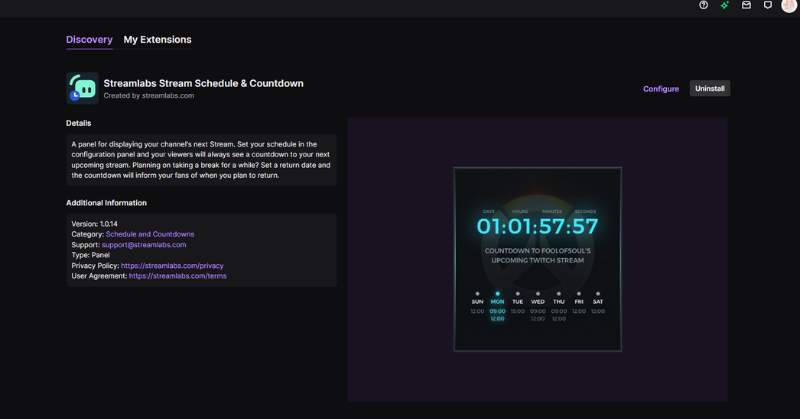
Task: Click the 'Version: 1.0.14' text
Action: (x=94, y=224)
